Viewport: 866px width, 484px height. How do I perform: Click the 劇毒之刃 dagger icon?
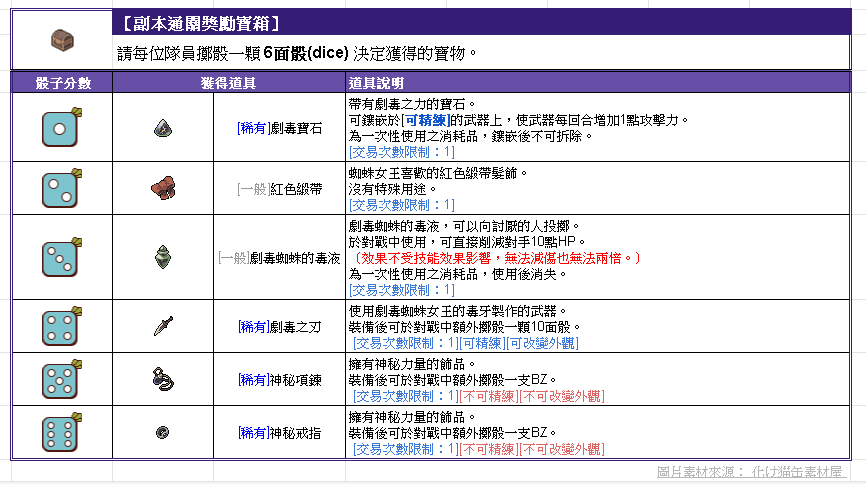[x=163, y=326]
